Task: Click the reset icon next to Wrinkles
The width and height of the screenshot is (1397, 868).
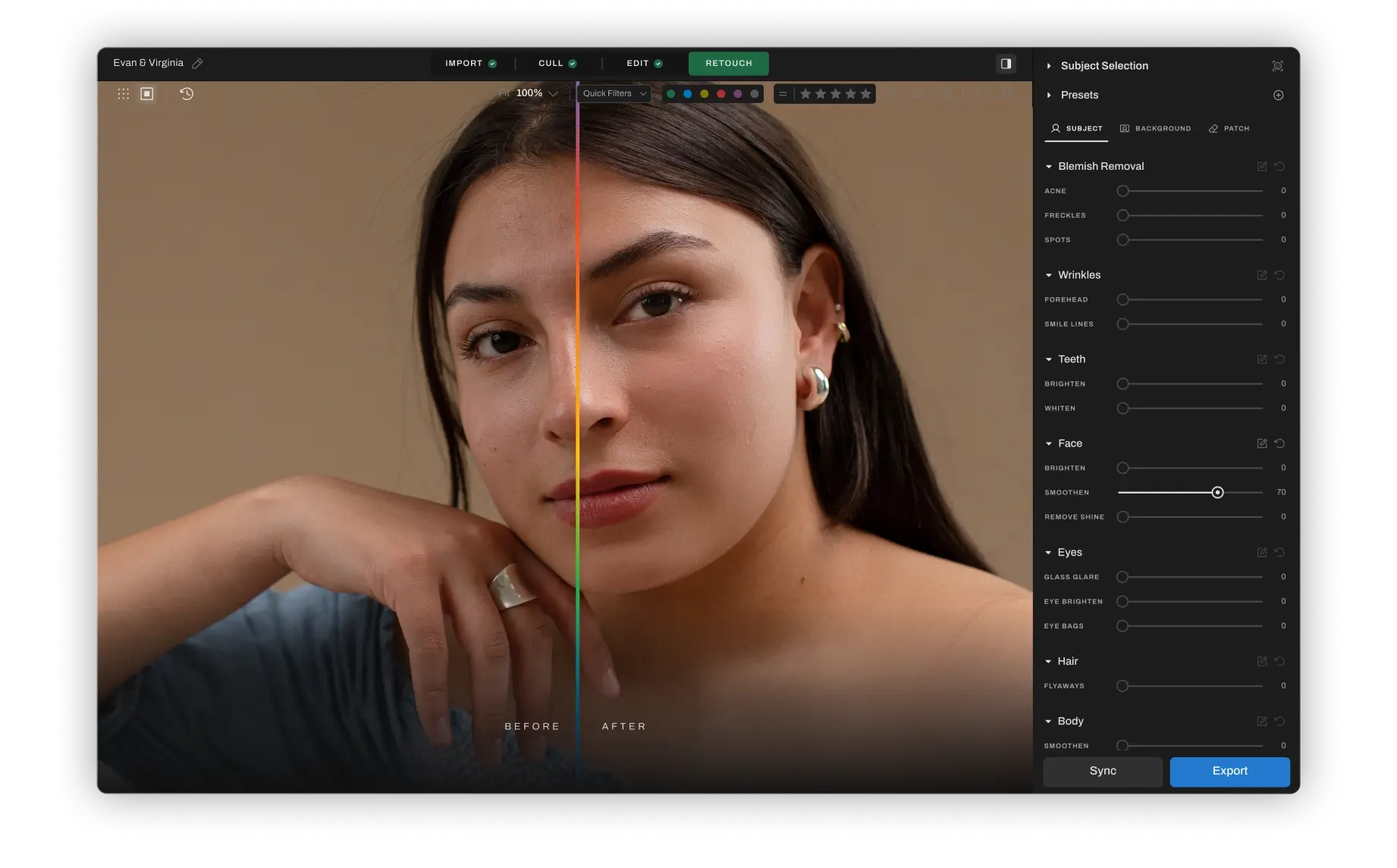Action: [x=1281, y=274]
